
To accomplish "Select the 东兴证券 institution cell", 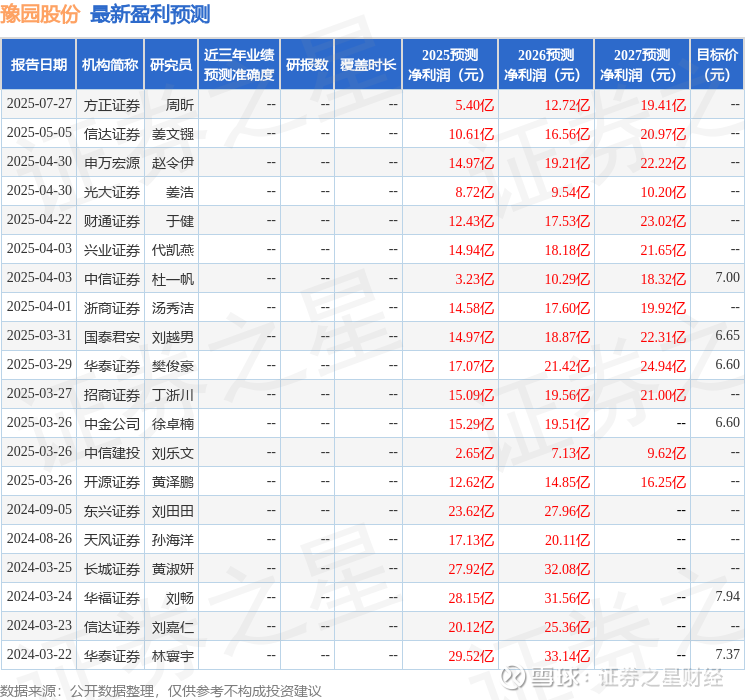I will click(112, 511).
